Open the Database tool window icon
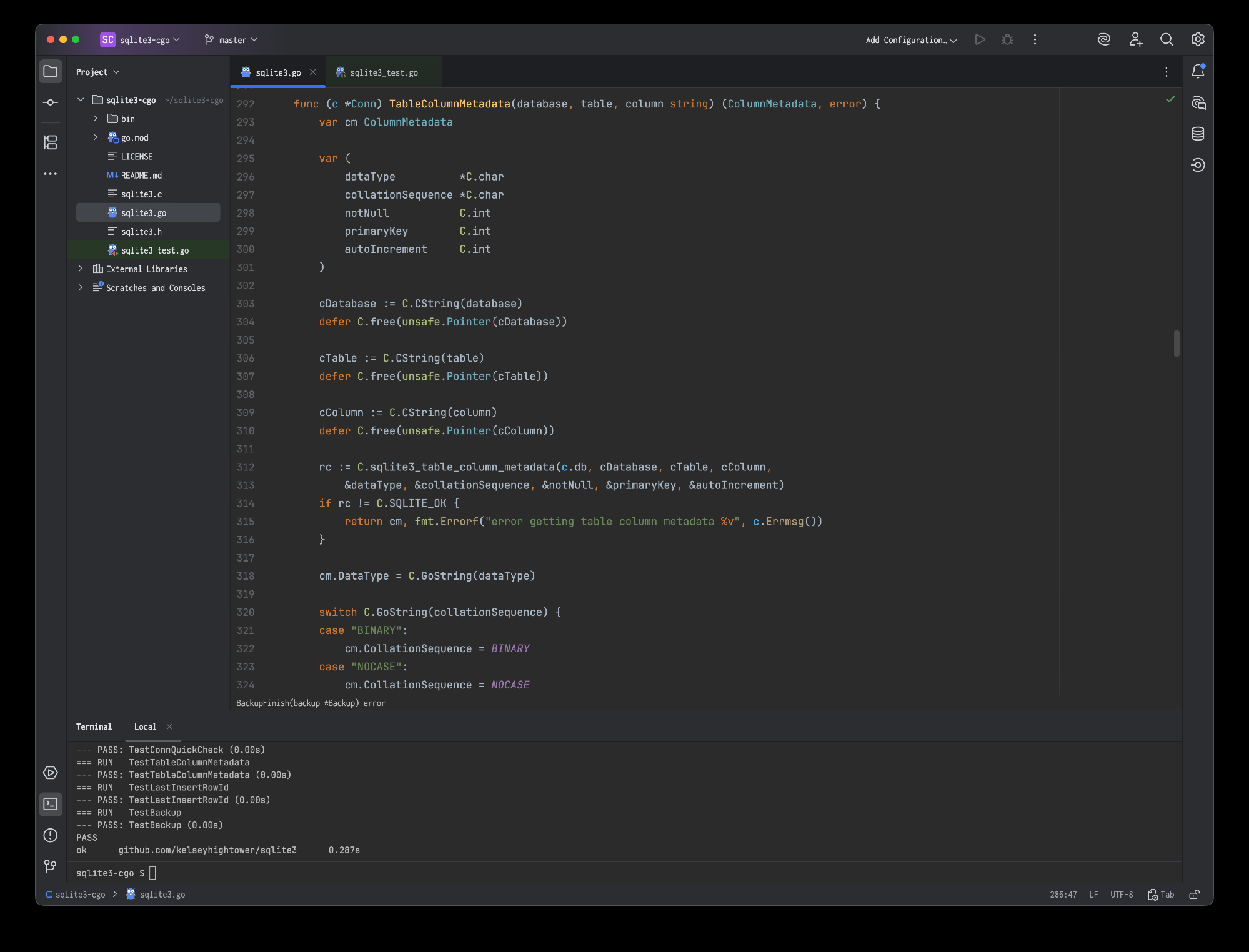 pyautogui.click(x=1197, y=134)
